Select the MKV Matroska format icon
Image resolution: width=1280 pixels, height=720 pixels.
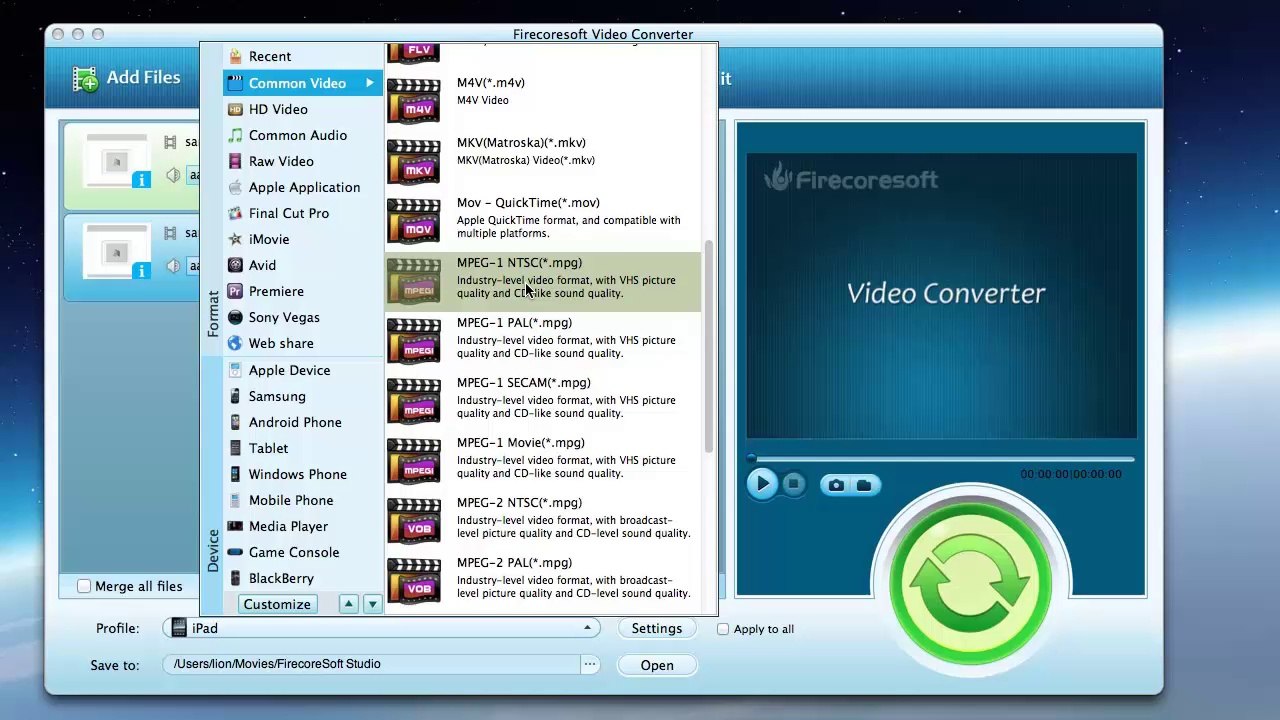414,161
